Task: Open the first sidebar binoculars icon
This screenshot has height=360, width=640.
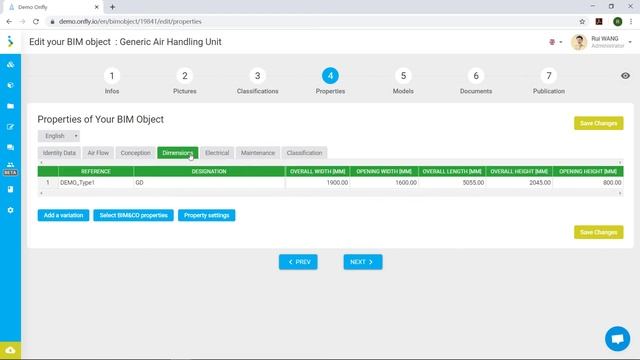Action: 11,64
